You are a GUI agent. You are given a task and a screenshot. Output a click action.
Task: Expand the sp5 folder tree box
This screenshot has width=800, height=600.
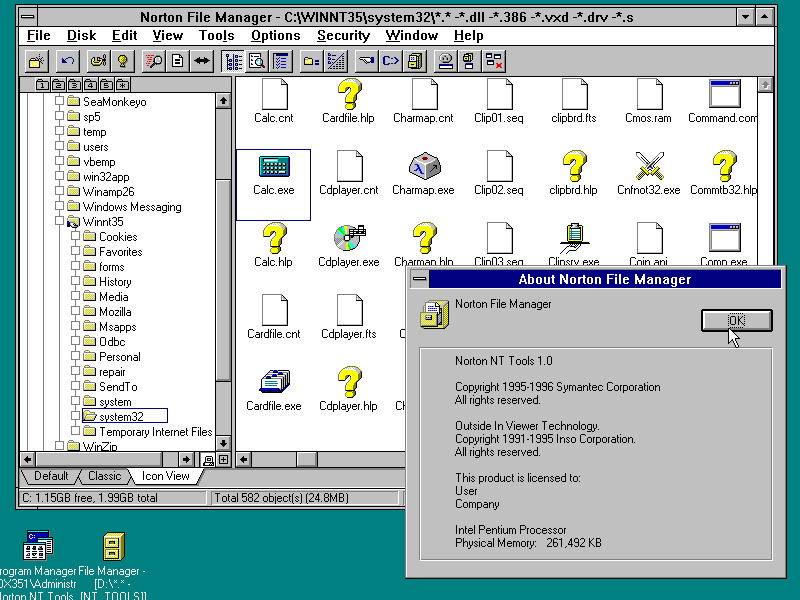60,116
